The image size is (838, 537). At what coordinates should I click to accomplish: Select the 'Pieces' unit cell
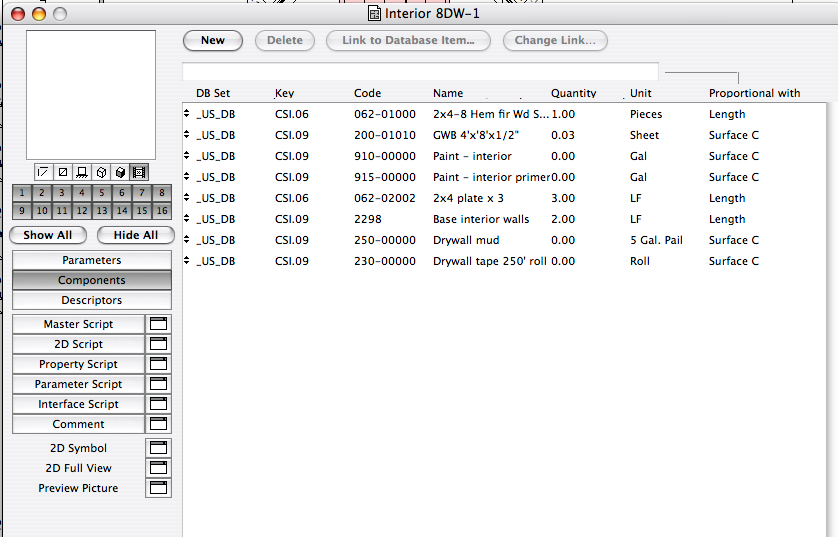[x=646, y=114]
